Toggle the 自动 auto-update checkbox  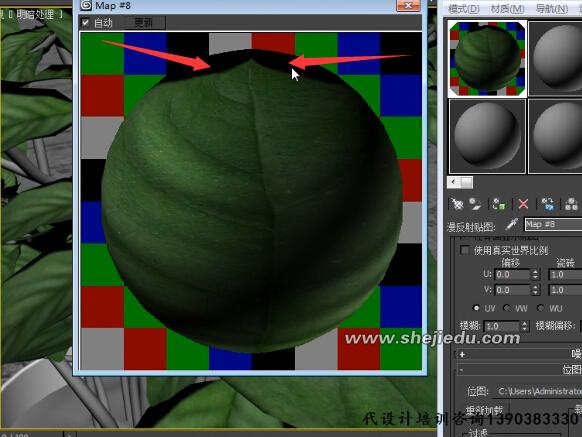click(x=85, y=23)
